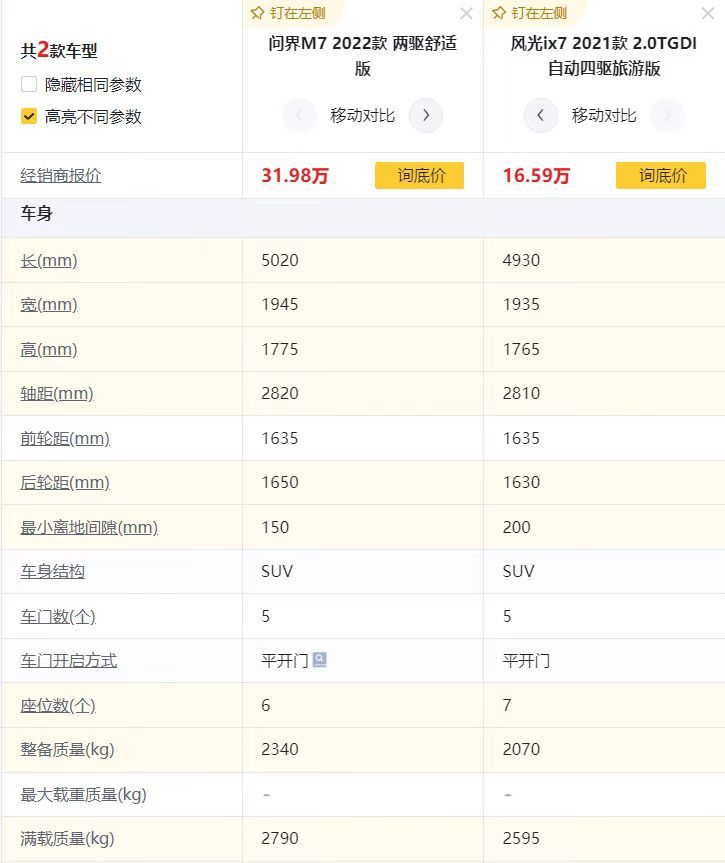725x863 pixels.
Task: Move 问界M7 column right with arrow
Action: [426, 116]
